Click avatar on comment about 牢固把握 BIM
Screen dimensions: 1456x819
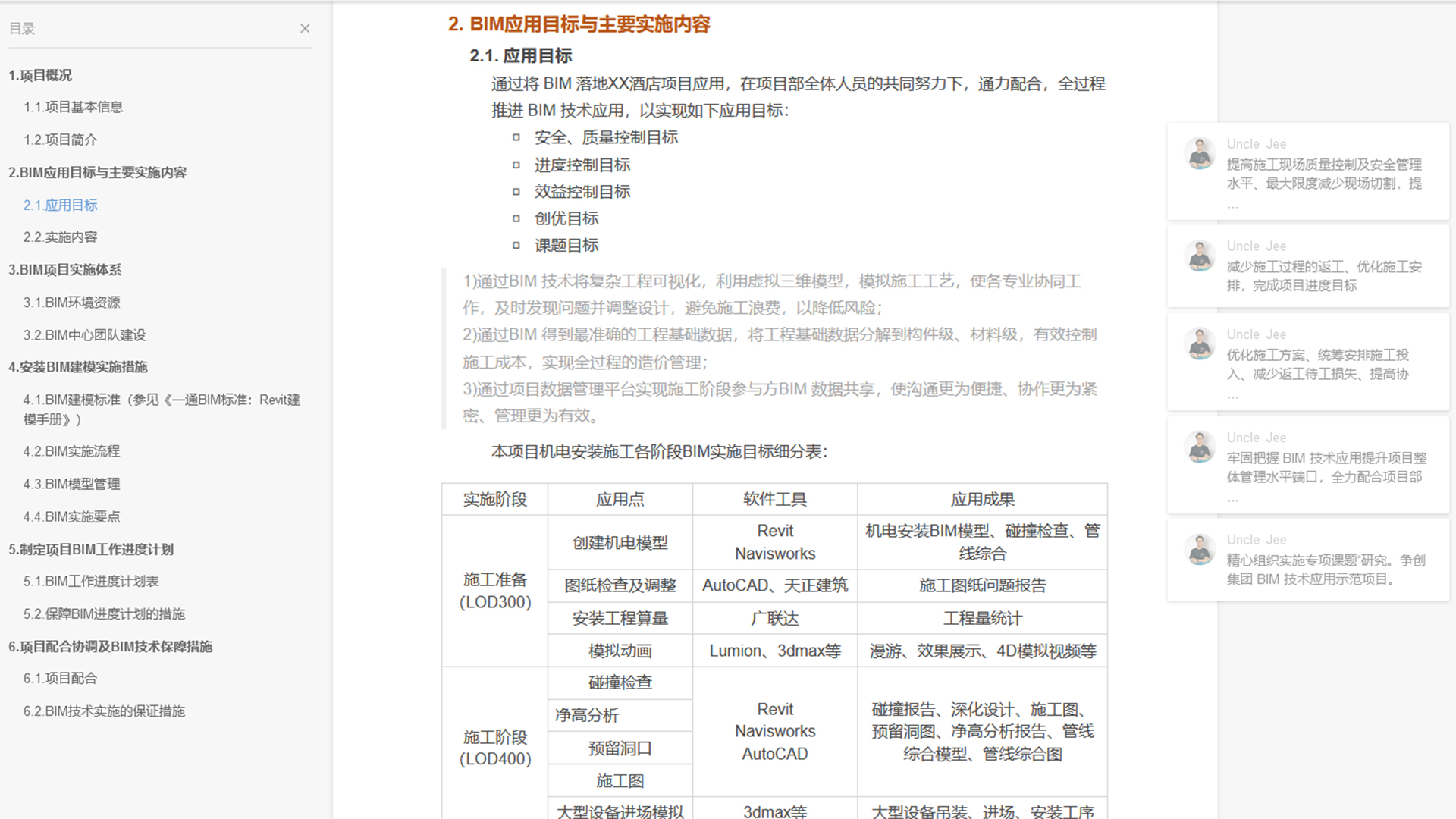coord(1200,447)
